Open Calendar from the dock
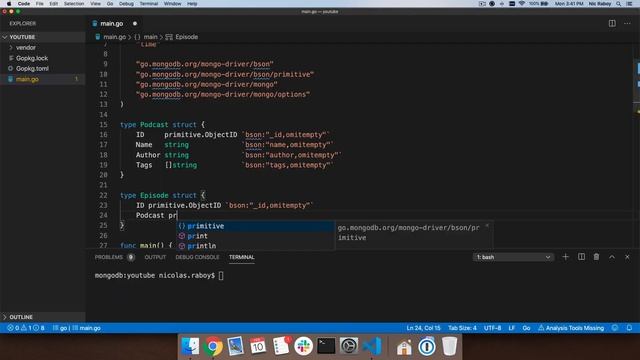 point(258,346)
